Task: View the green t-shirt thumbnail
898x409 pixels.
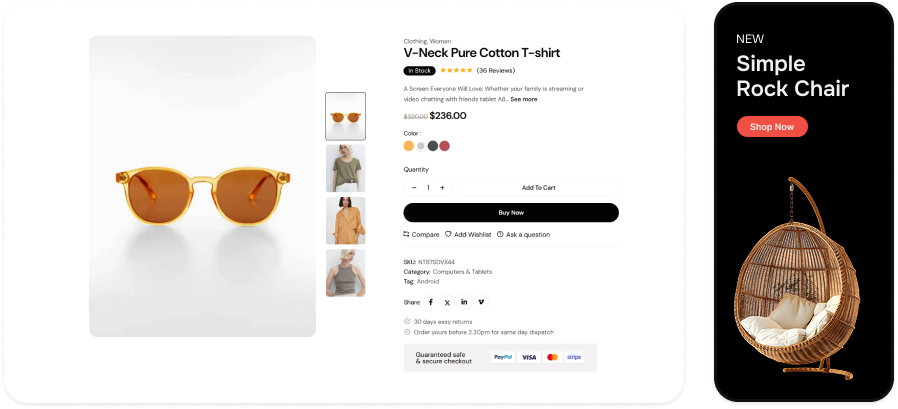Action: point(346,168)
